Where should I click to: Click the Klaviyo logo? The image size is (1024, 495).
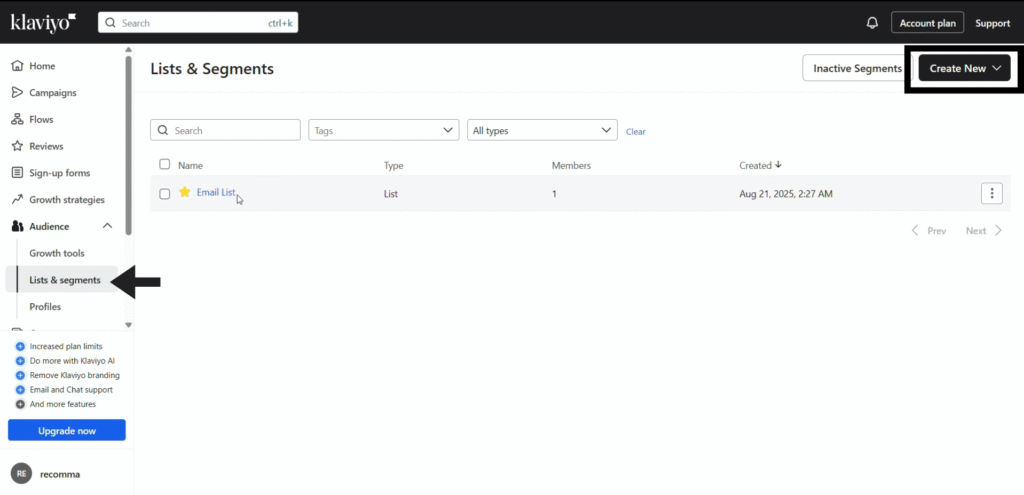[42, 22]
